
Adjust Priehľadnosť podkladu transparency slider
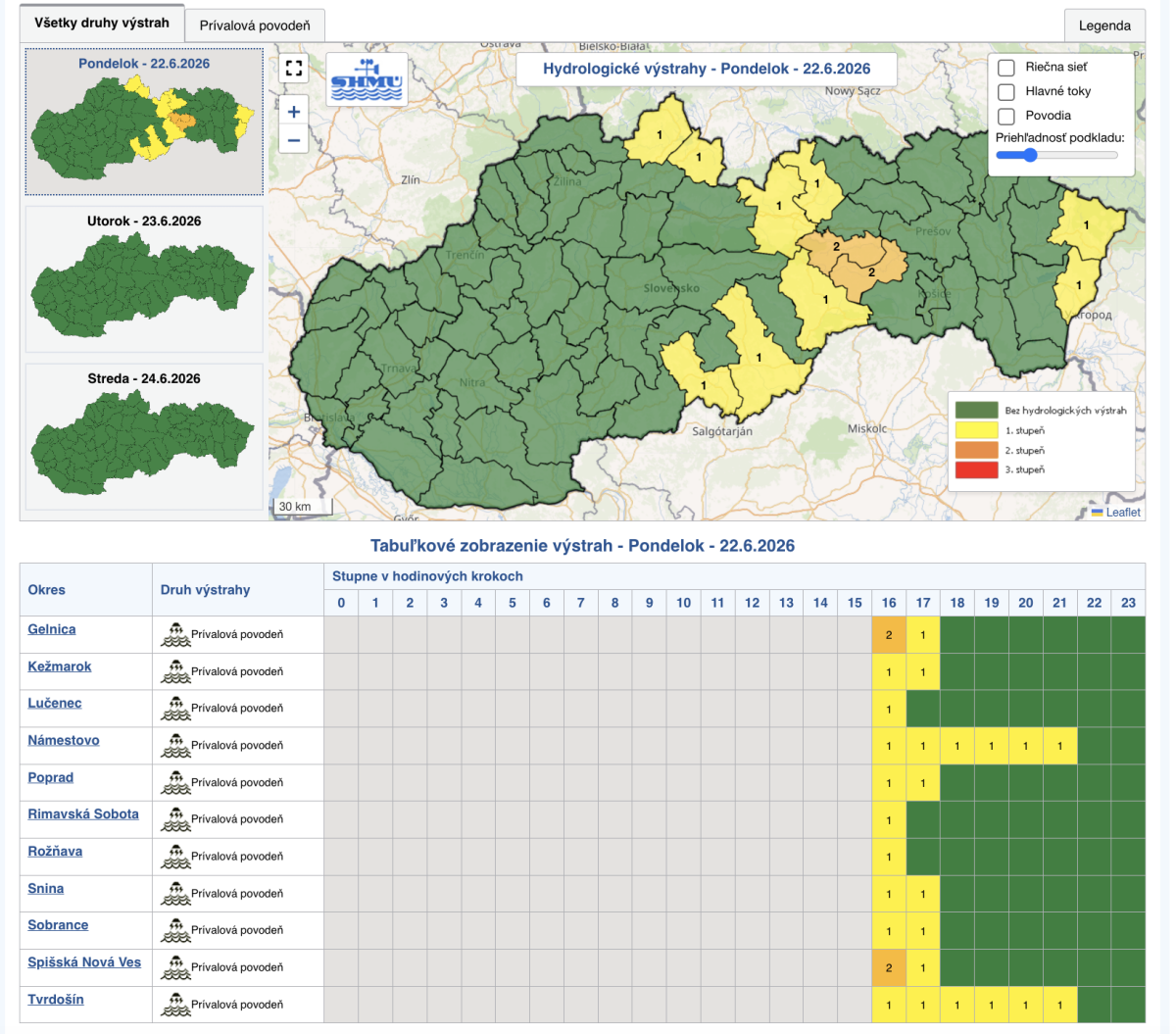[1057, 155]
